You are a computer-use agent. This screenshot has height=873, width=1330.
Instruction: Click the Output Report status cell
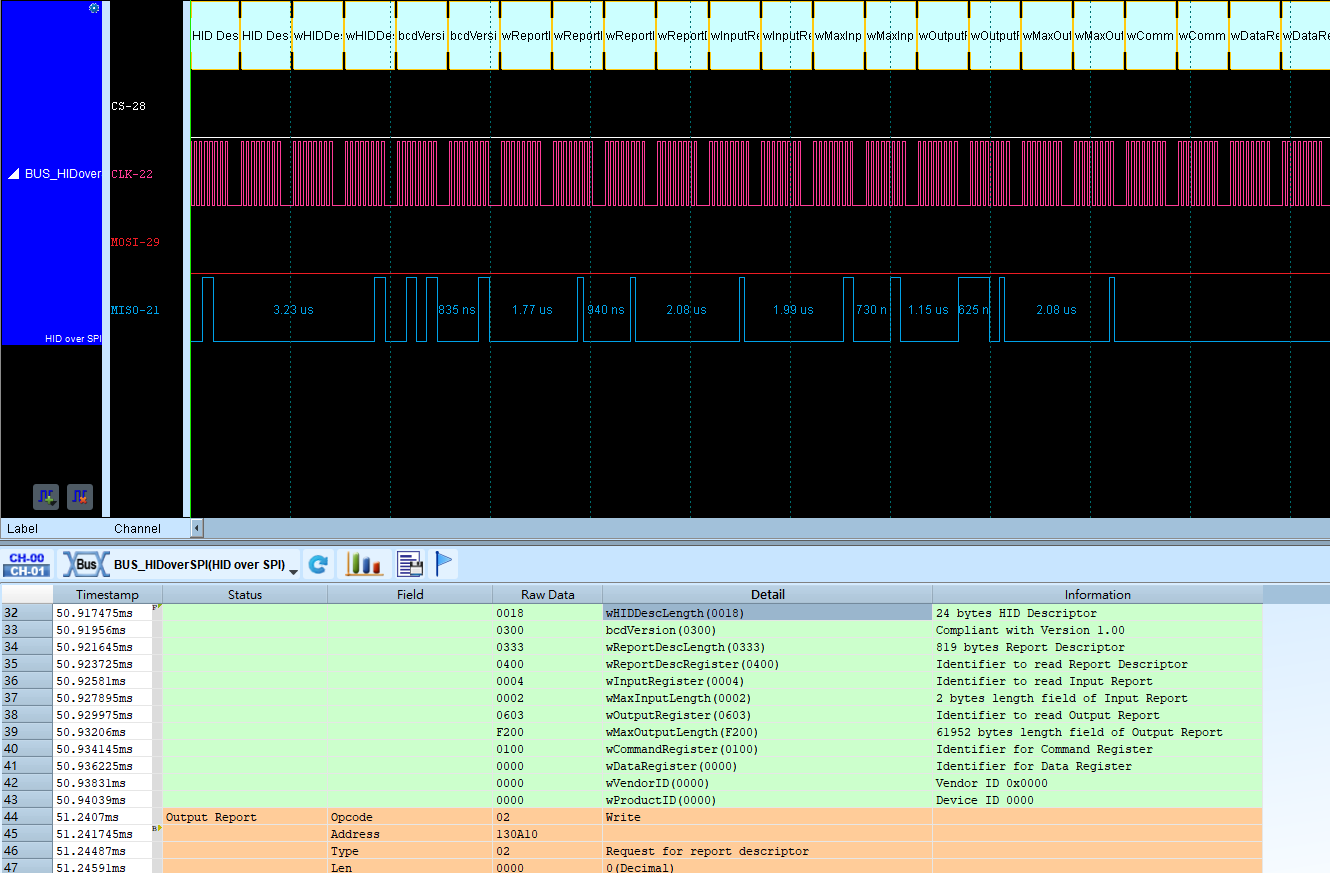pyautogui.click(x=245, y=817)
